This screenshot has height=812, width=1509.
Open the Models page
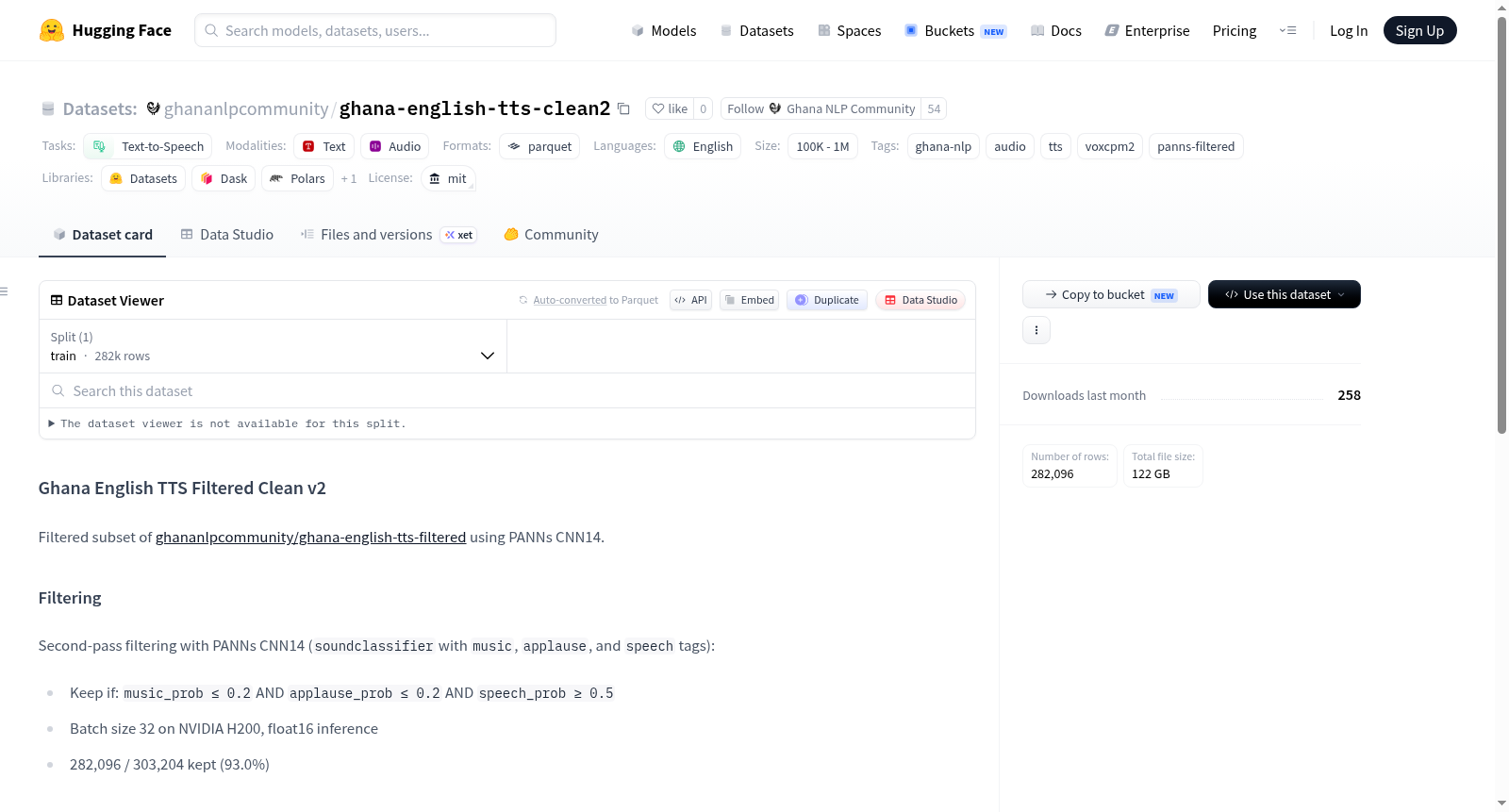[664, 30]
